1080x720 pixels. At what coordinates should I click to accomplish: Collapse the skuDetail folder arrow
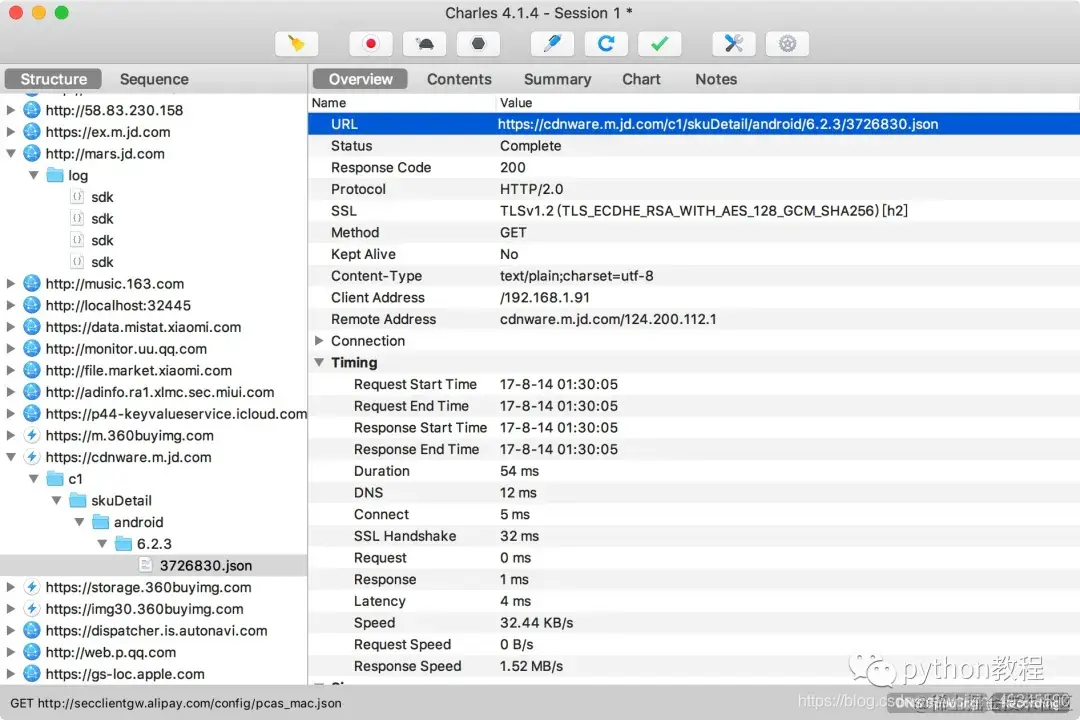click(56, 500)
